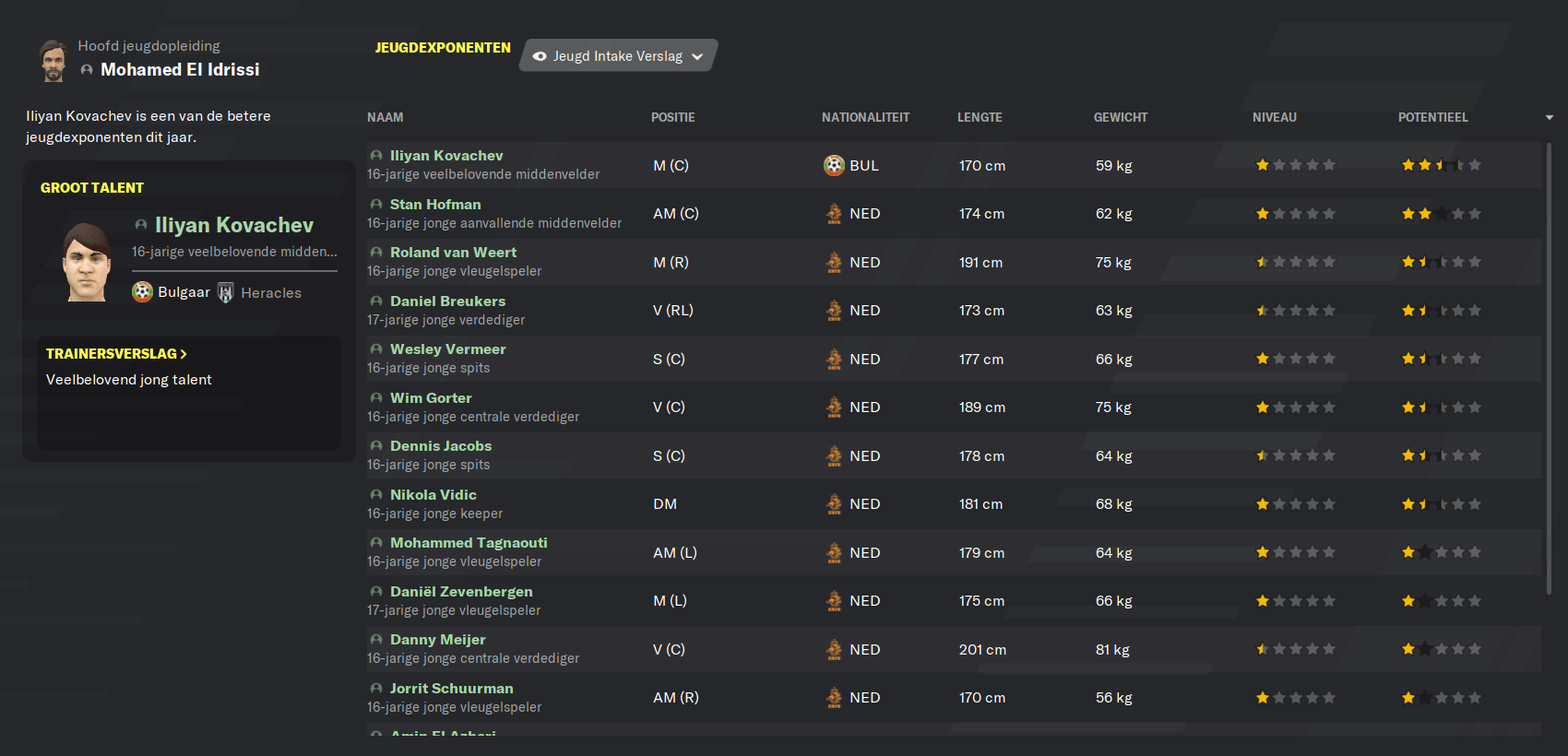Open the Heracles club link

pyautogui.click(x=271, y=293)
